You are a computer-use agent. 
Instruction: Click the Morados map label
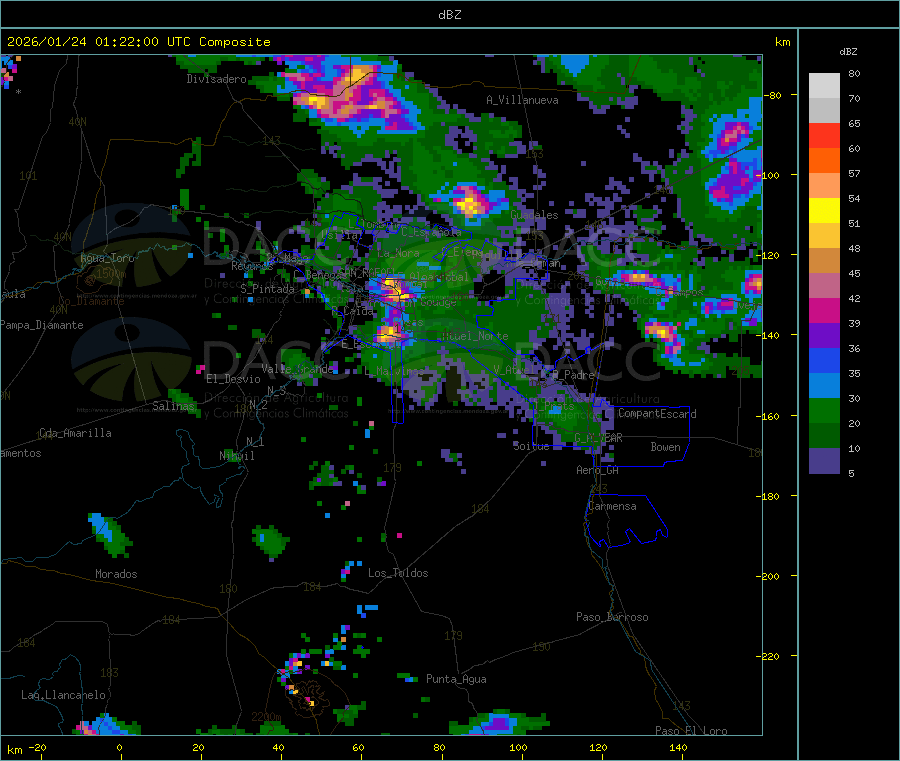click(x=116, y=574)
